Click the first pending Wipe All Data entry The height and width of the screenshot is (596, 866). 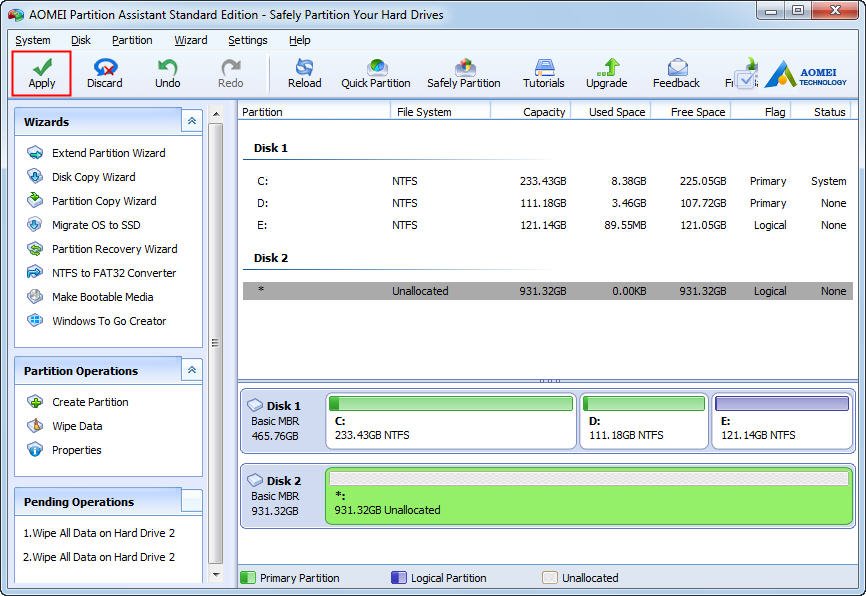click(99, 533)
